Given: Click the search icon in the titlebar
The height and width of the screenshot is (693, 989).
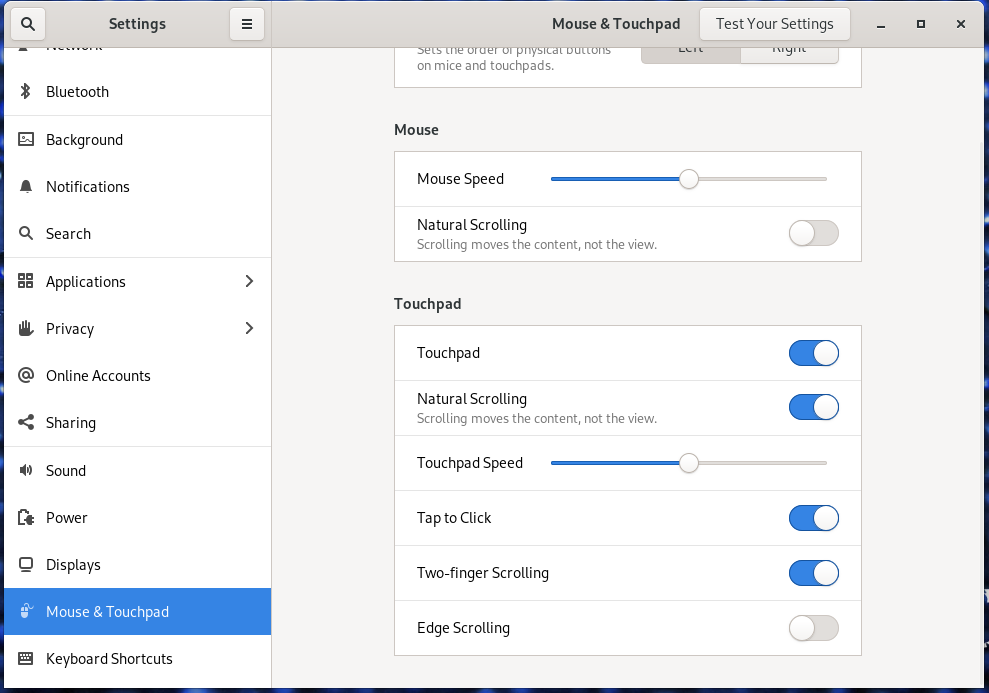Looking at the screenshot, I should point(27,23).
